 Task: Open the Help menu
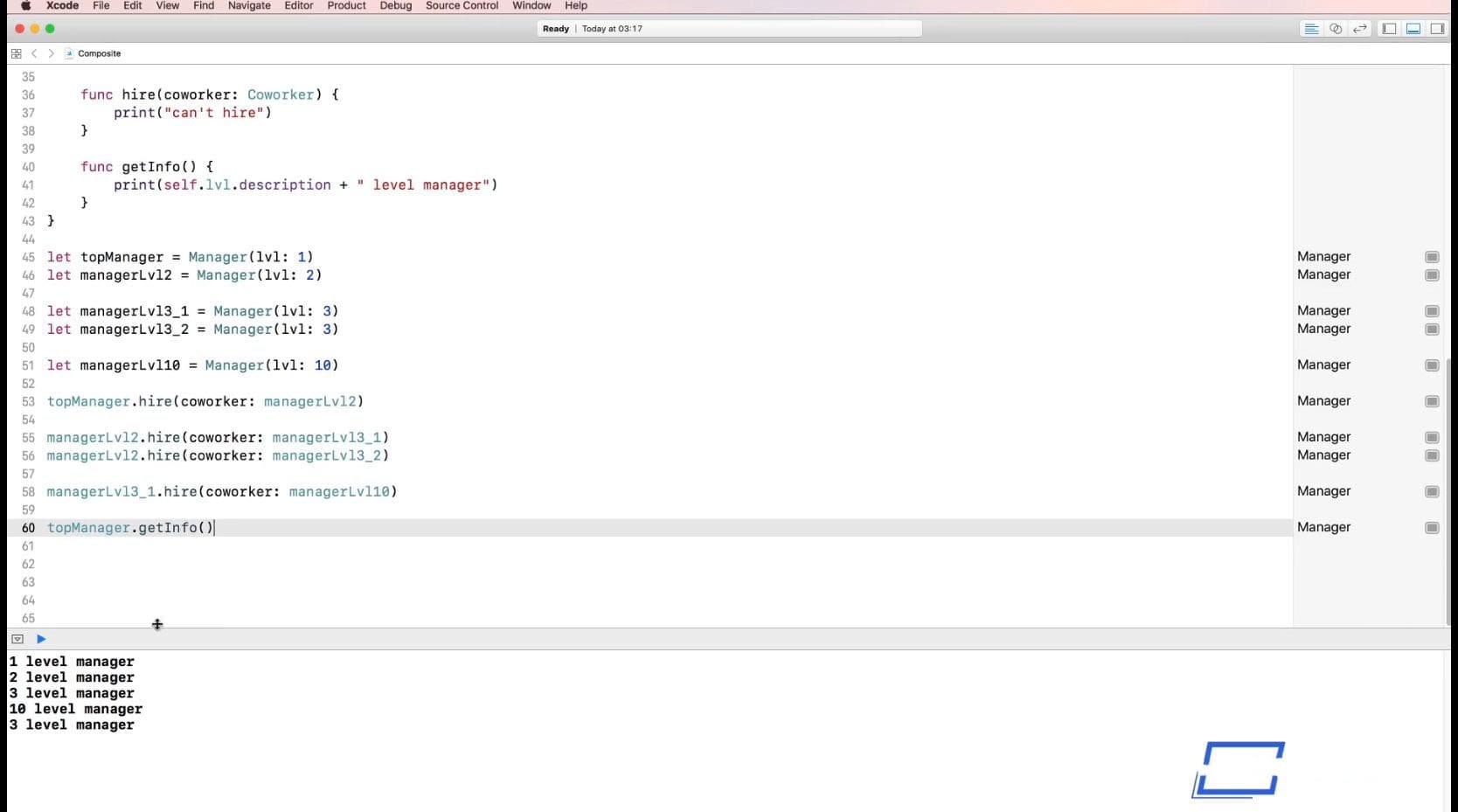(576, 5)
